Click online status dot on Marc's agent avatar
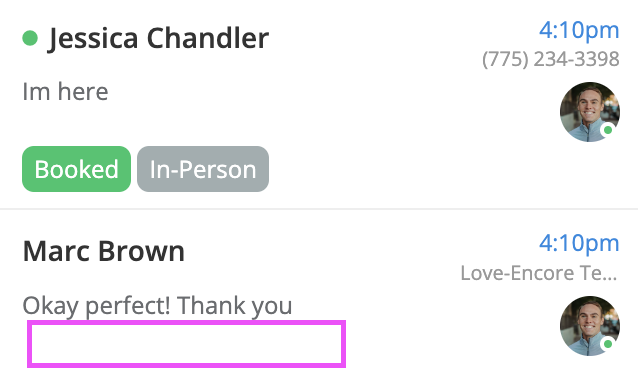The image size is (638, 374). pos(608,344)
